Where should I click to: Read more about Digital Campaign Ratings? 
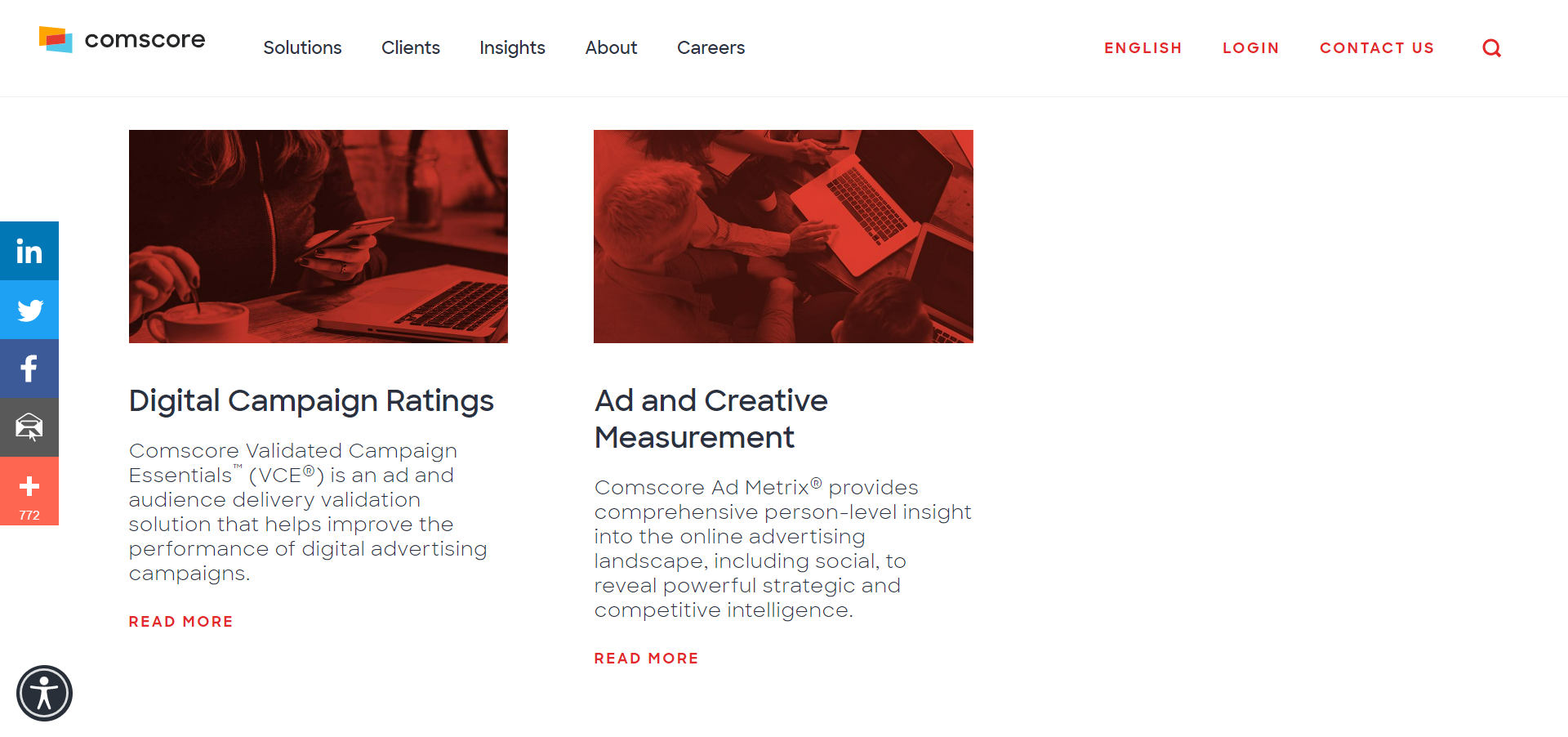pyautogui.click(x=180, y=622)
